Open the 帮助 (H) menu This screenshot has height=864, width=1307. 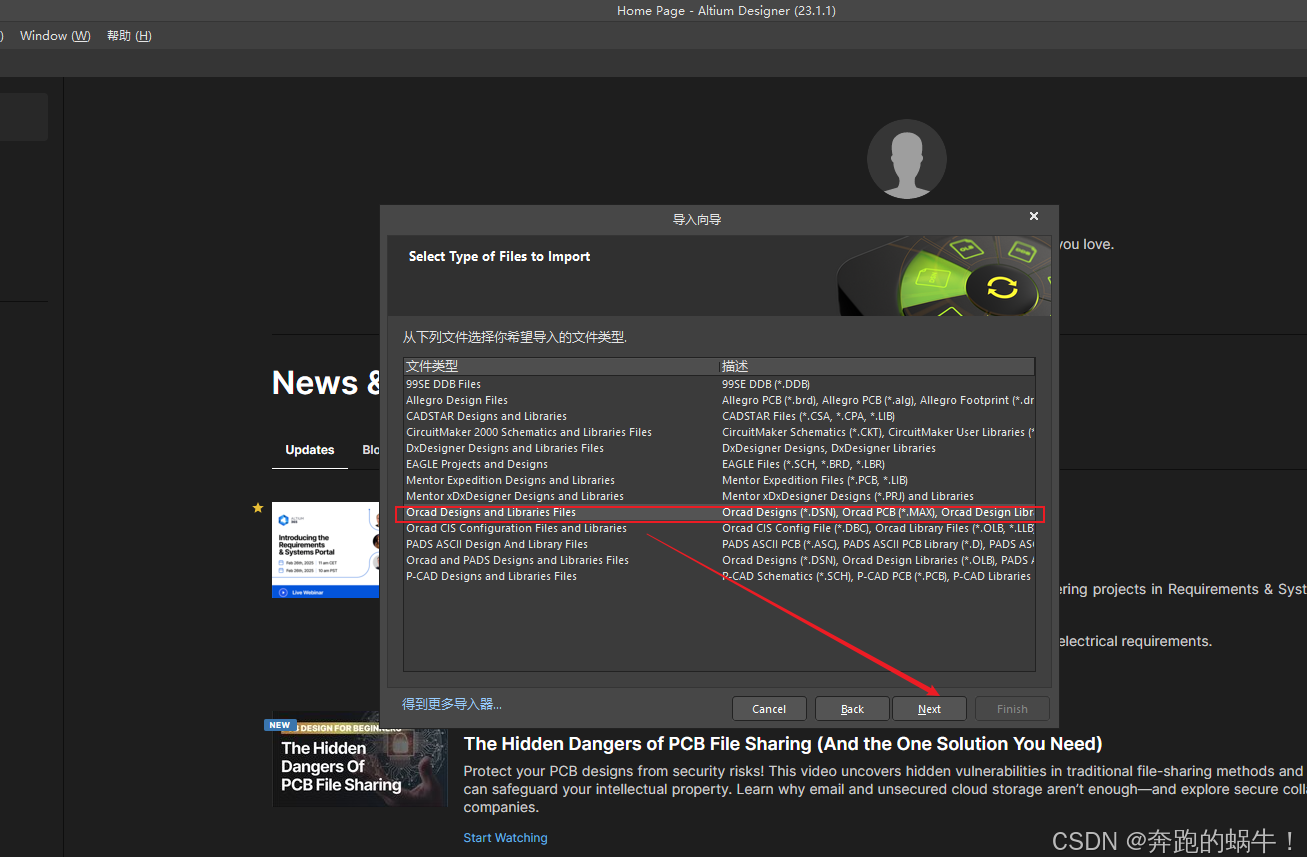129,36
